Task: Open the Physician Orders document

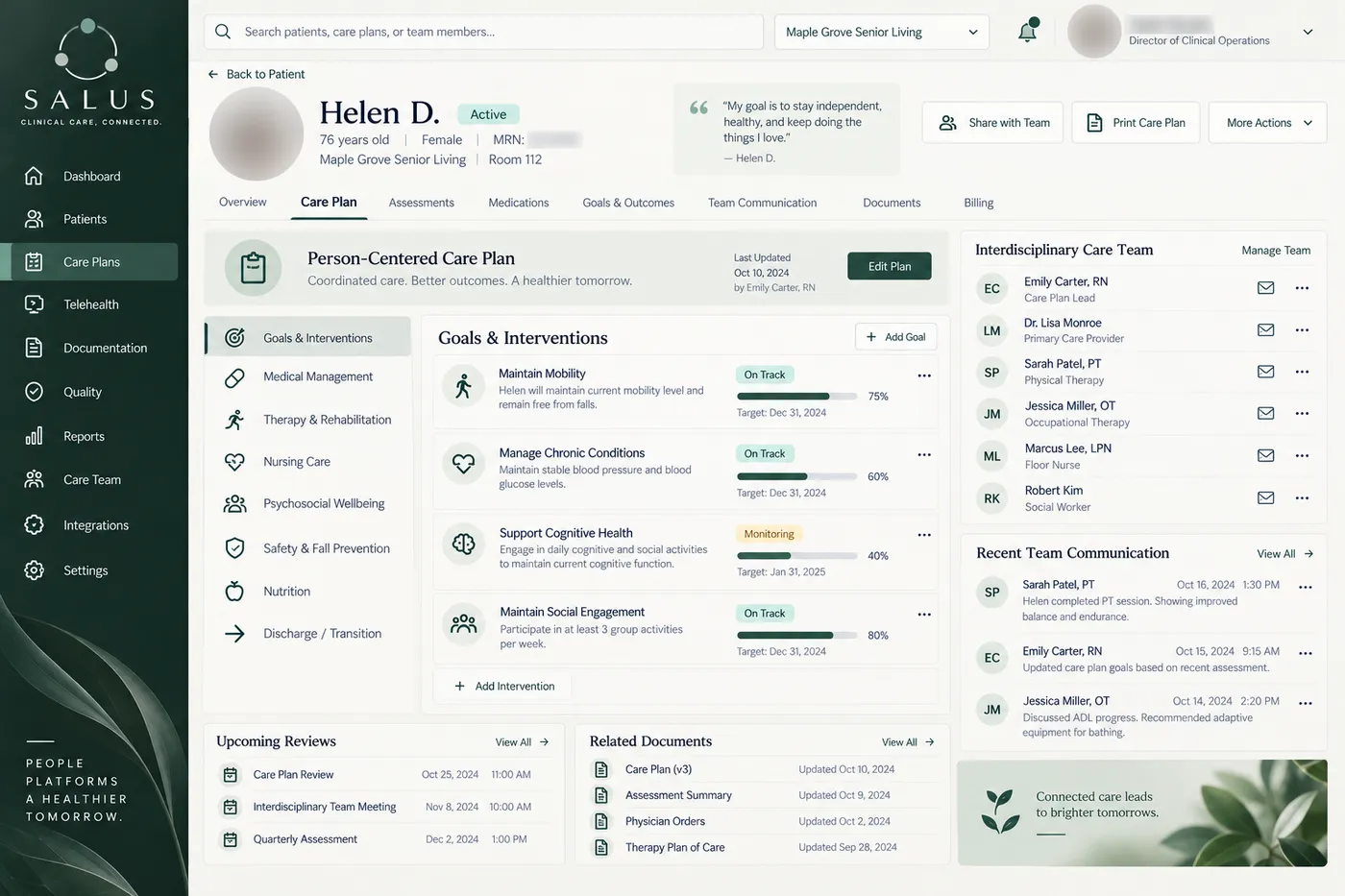Action: tap(665, 822)
